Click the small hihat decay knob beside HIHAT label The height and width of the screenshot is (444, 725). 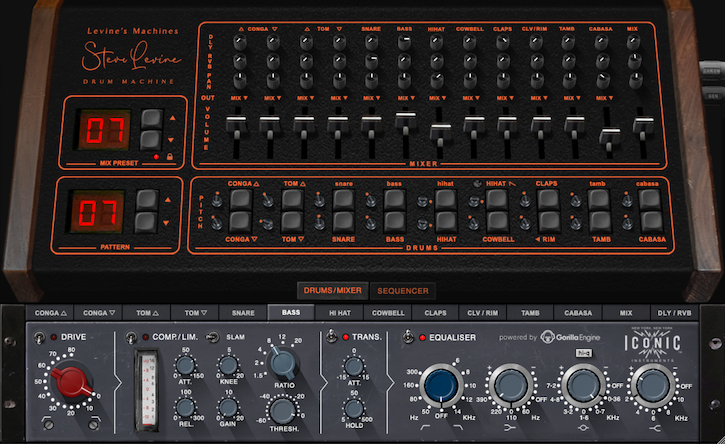click(x=478, y=184)
